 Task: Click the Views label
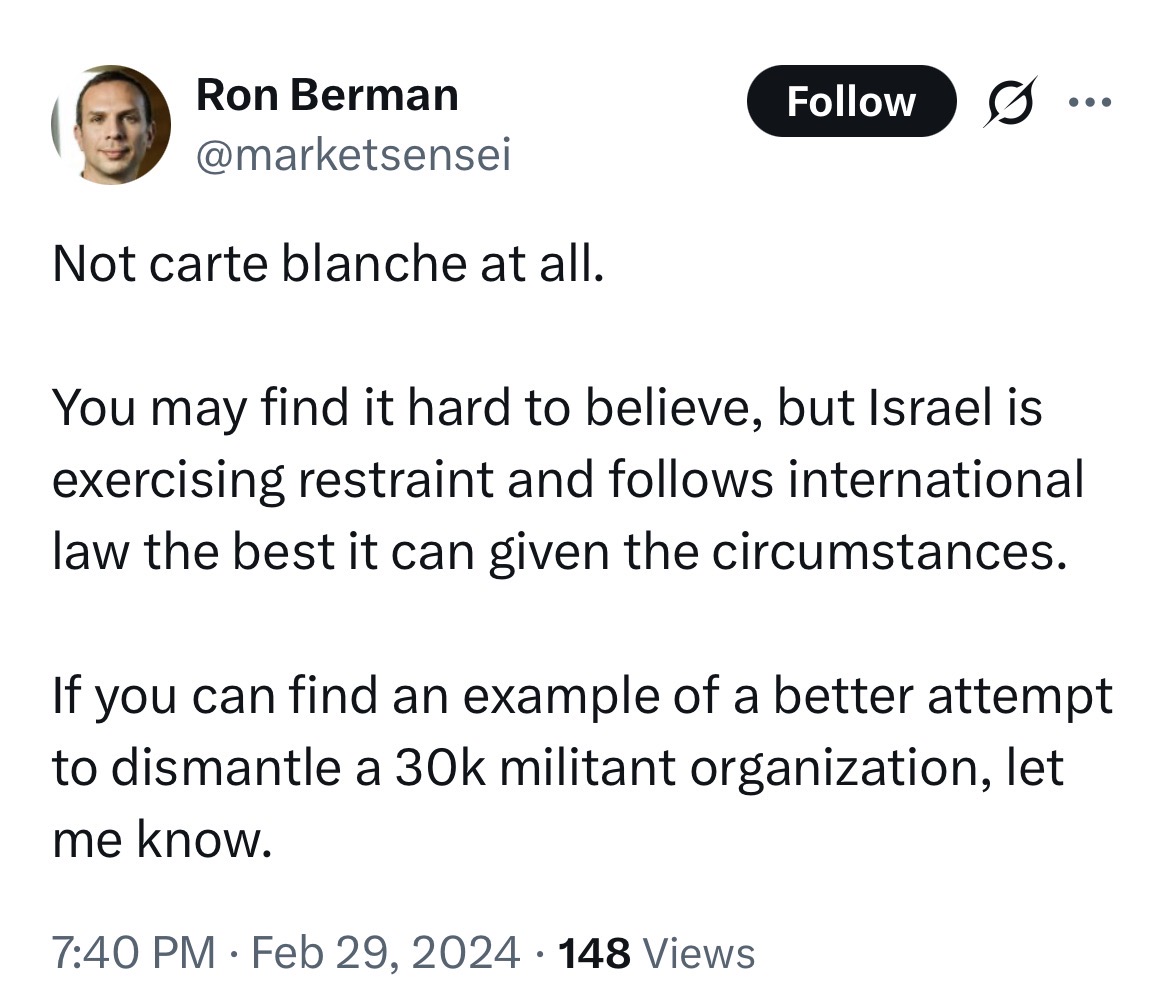coord(698,953)
